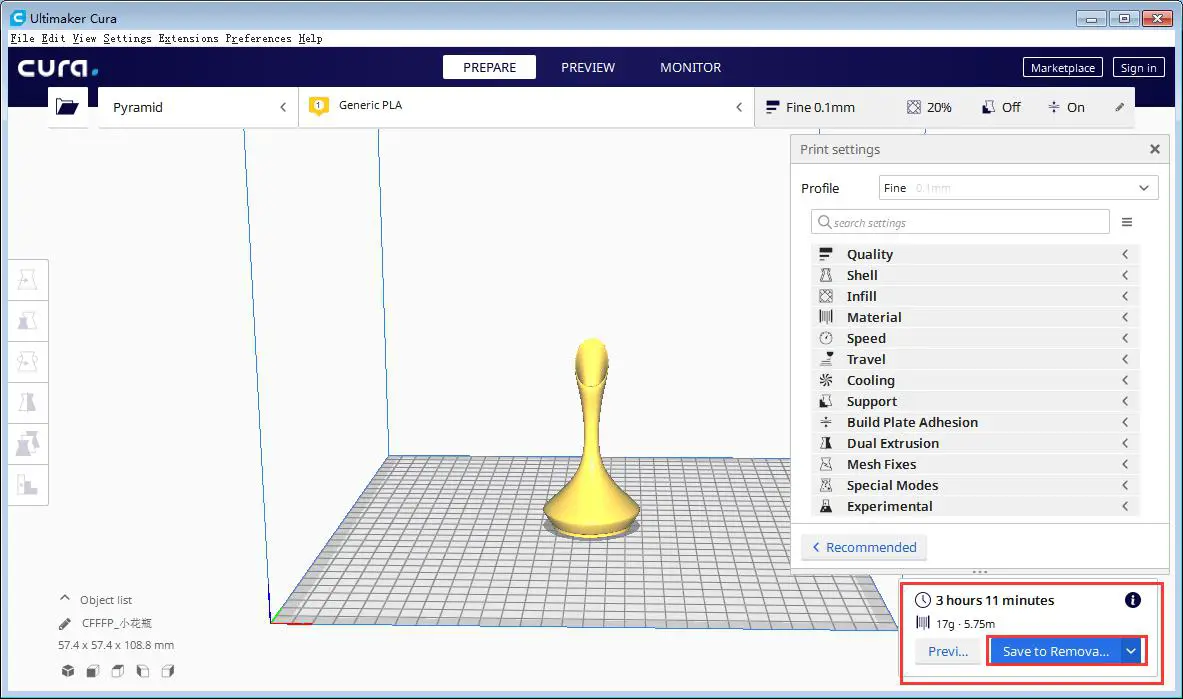
Task: Open Per Model Settings tool
Action: [x=27, y=443]
